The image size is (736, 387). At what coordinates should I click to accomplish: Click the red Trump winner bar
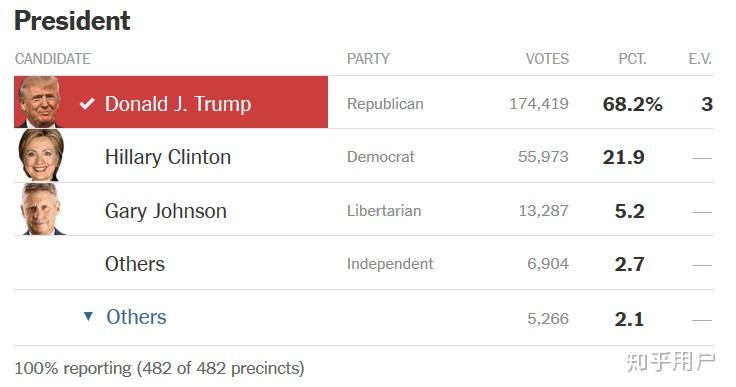click(x=171, y=102)
